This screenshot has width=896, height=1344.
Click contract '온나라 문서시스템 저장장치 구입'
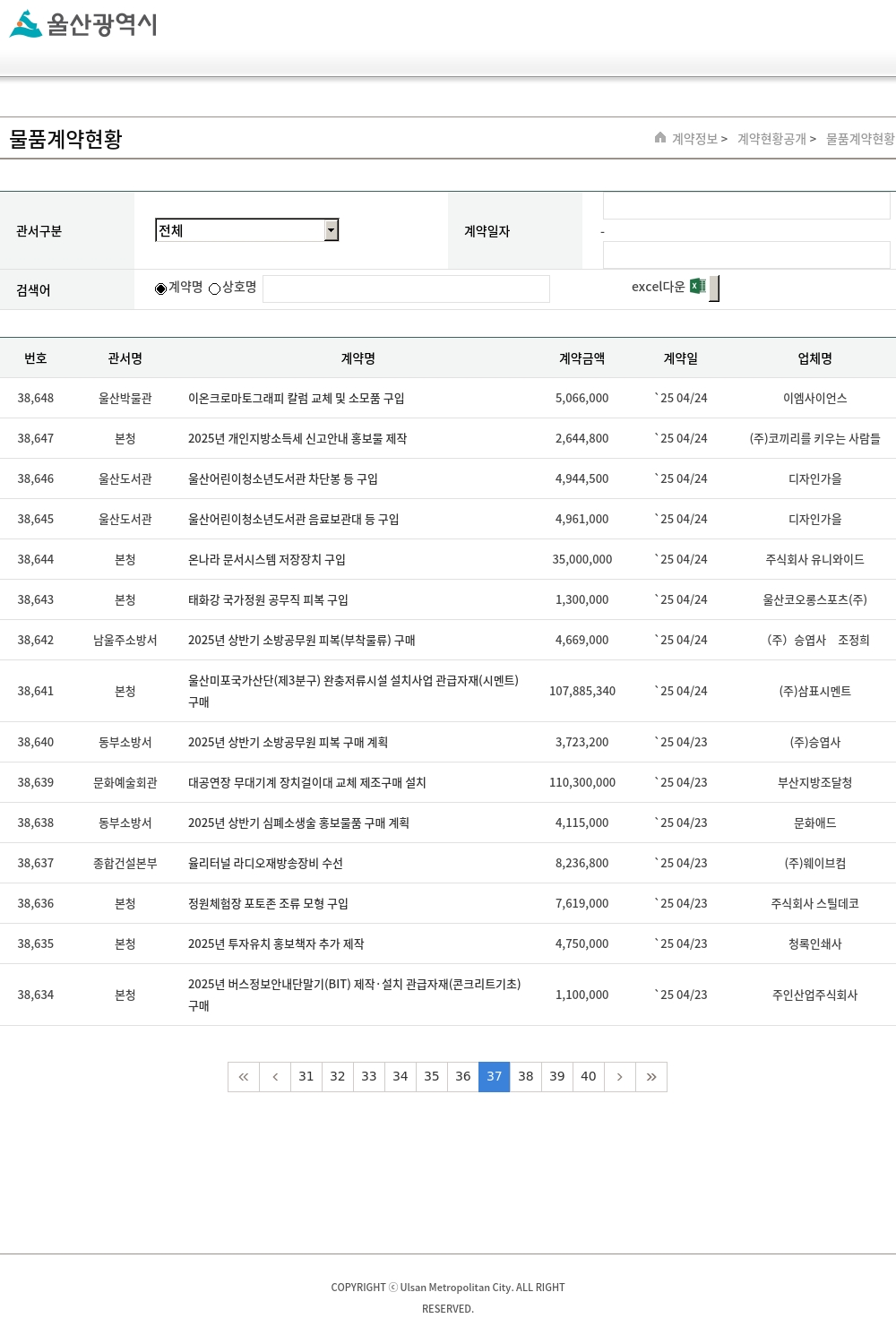tap(267, 560)
